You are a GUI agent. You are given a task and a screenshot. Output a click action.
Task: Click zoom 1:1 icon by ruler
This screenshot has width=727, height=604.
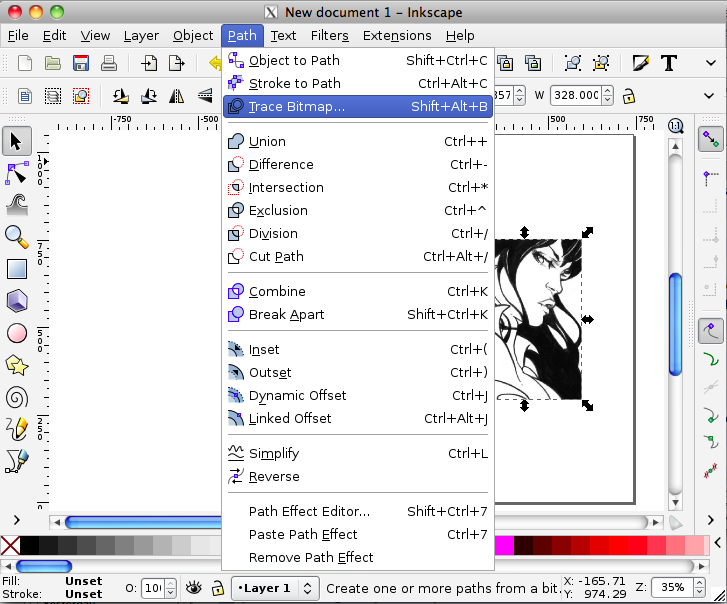676,126
